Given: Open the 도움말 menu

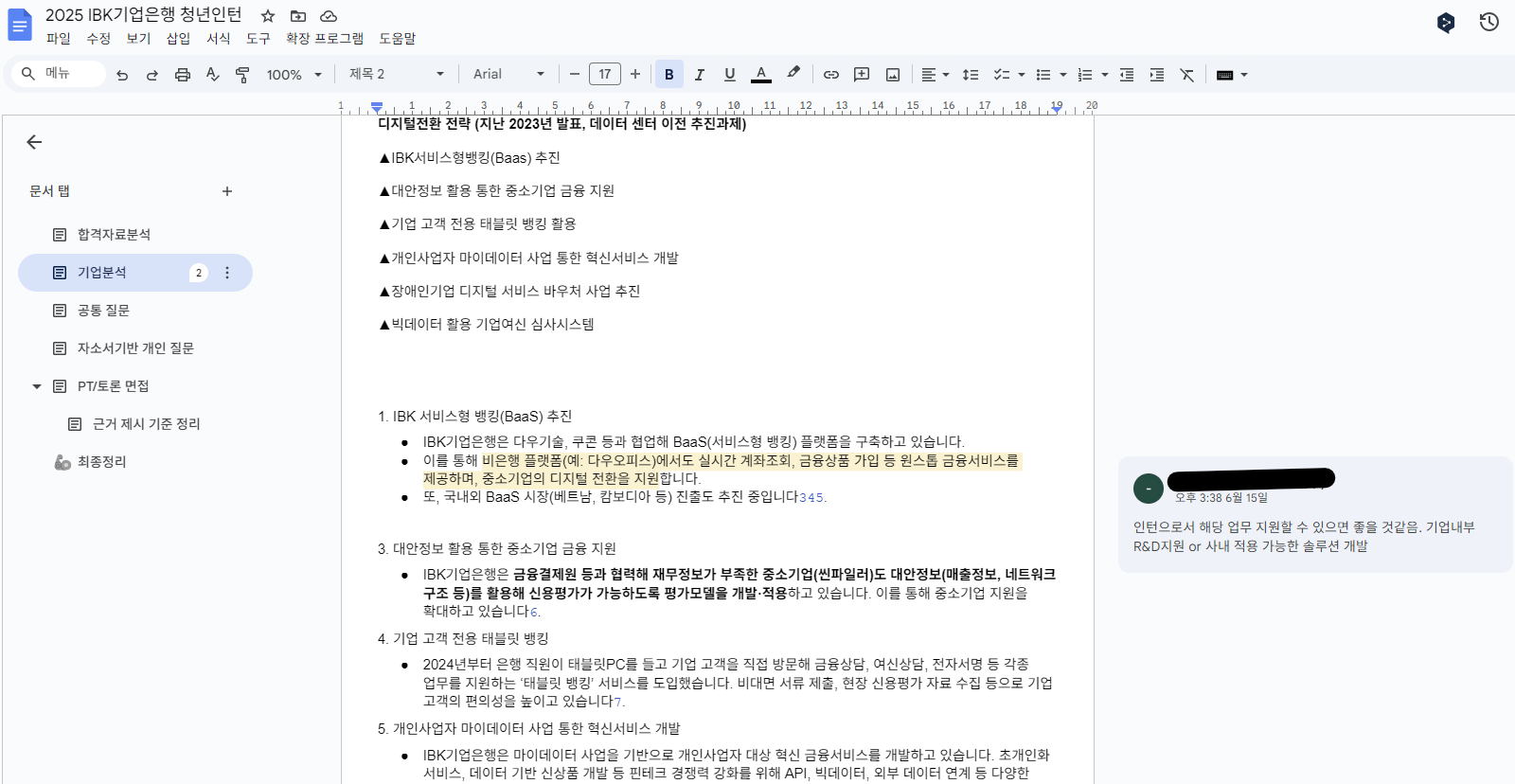Looking at the screenshot, I should pos(398,39).
